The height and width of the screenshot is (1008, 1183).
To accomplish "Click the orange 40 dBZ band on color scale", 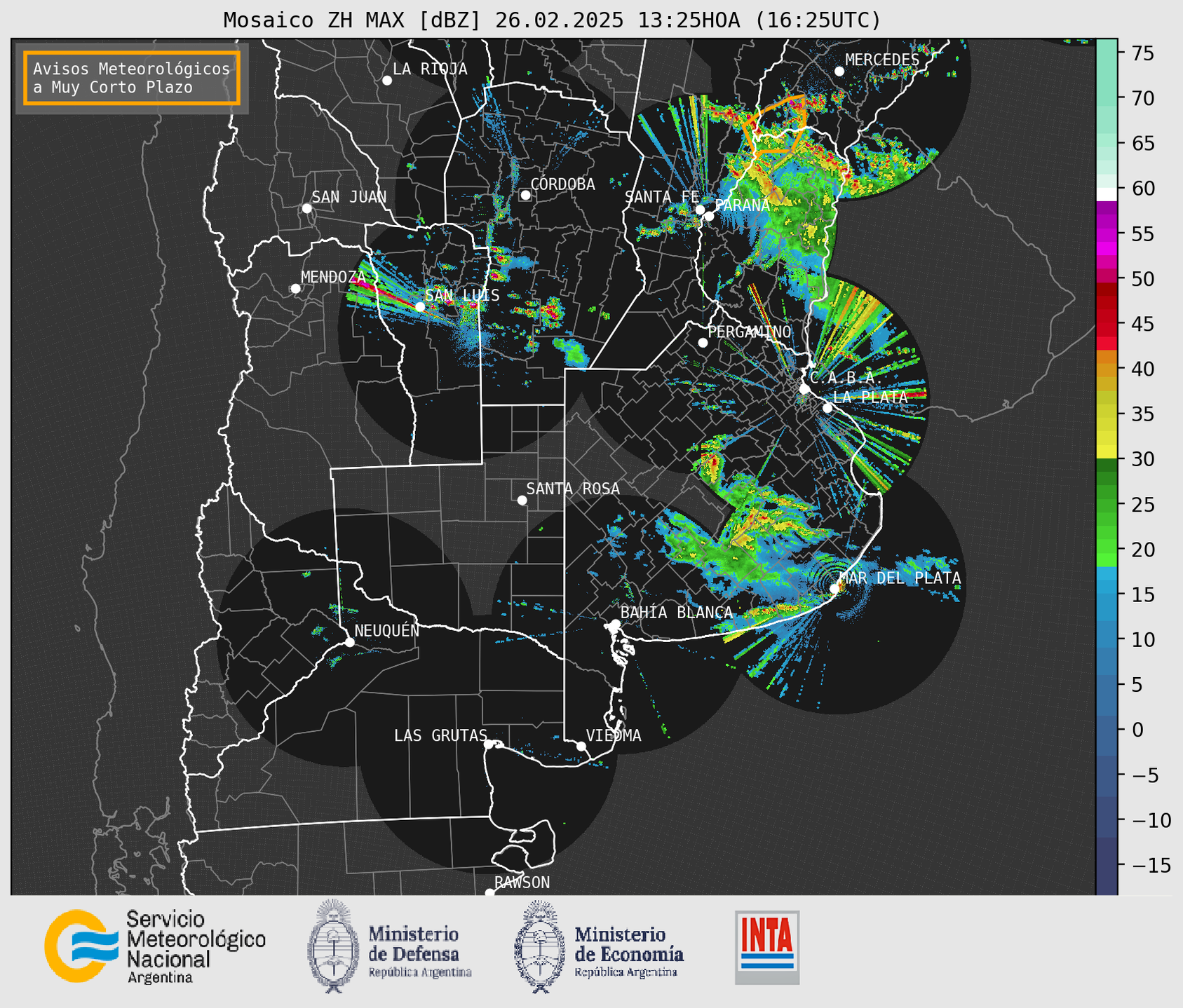I will click(x=1107, y=369).
